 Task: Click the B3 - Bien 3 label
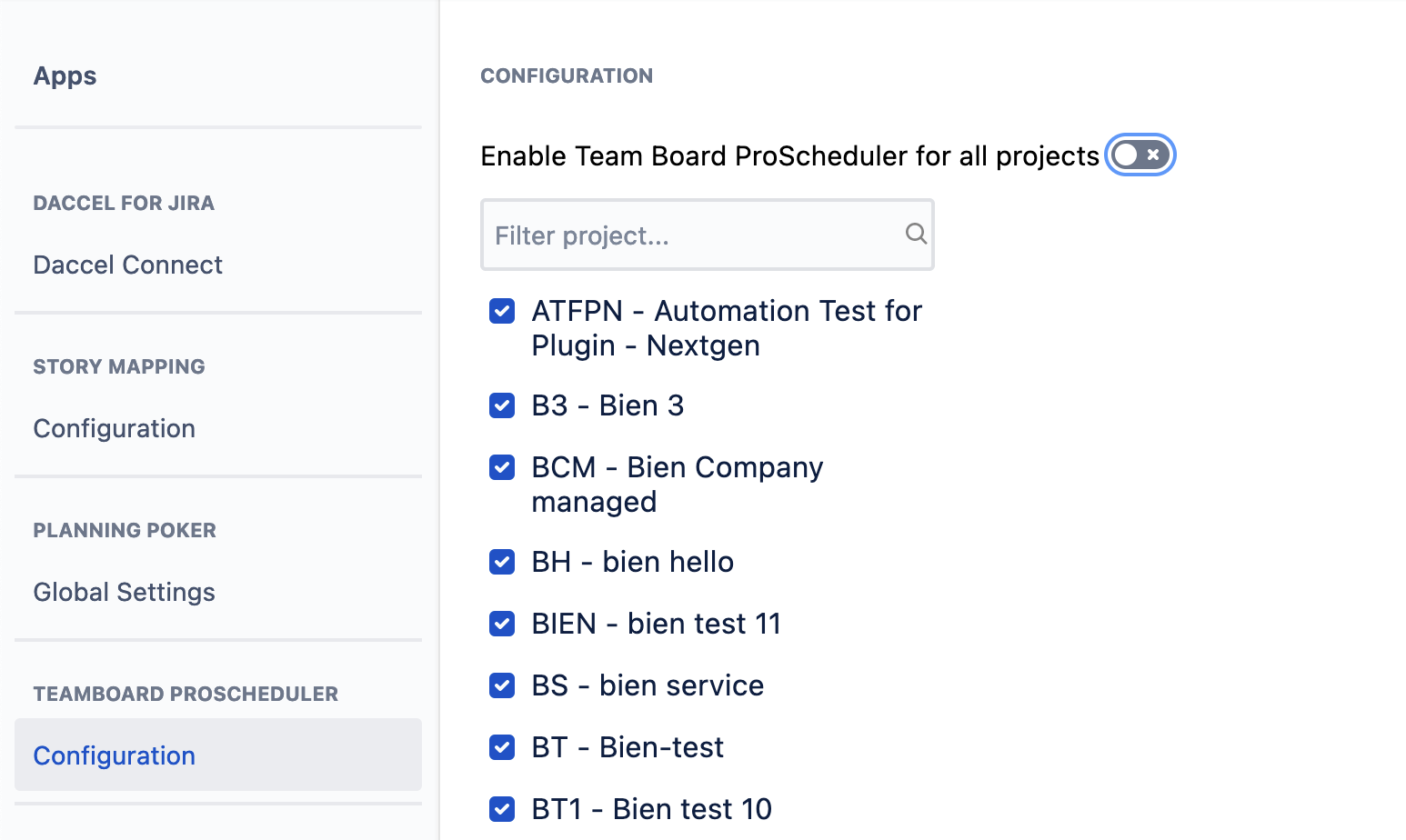point(608,405)
